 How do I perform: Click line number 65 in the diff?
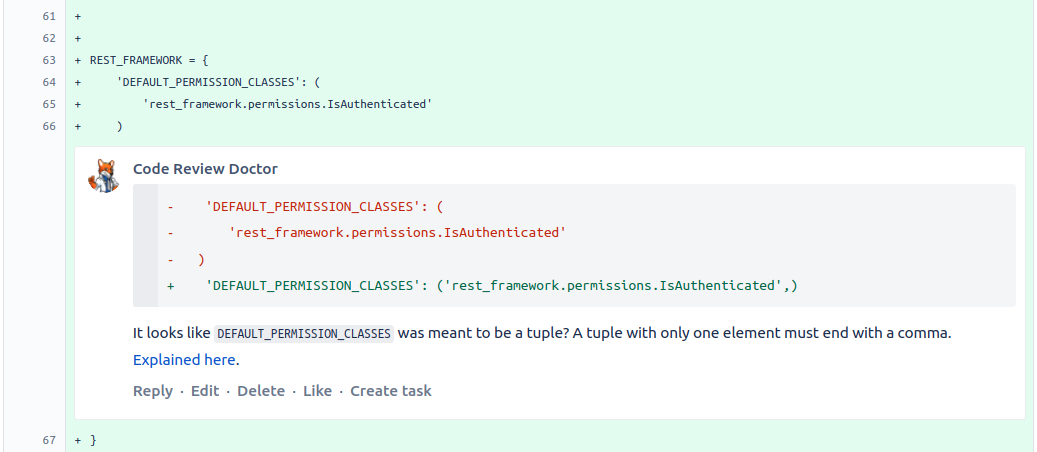[48, 104]
